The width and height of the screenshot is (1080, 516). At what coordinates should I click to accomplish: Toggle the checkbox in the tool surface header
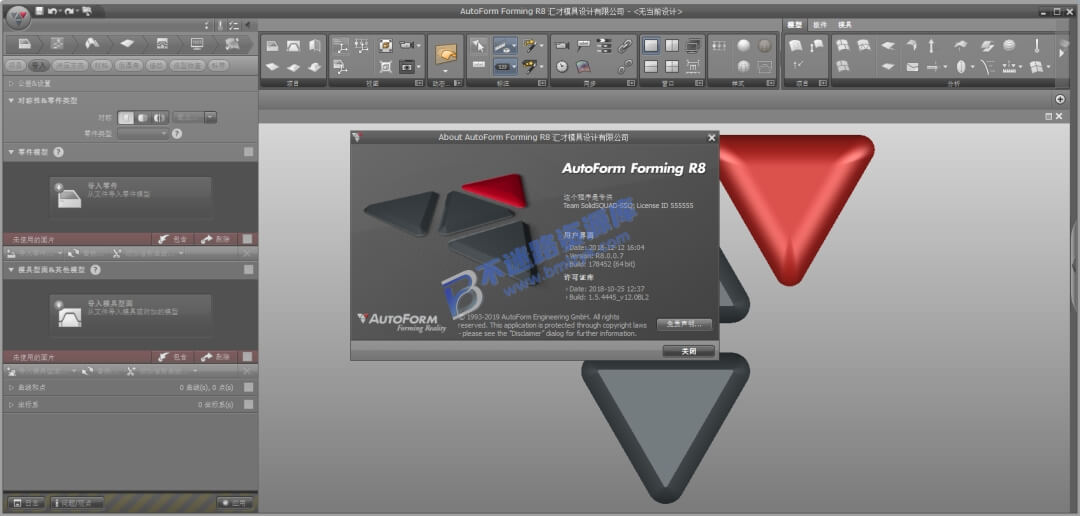pos(249,269)
